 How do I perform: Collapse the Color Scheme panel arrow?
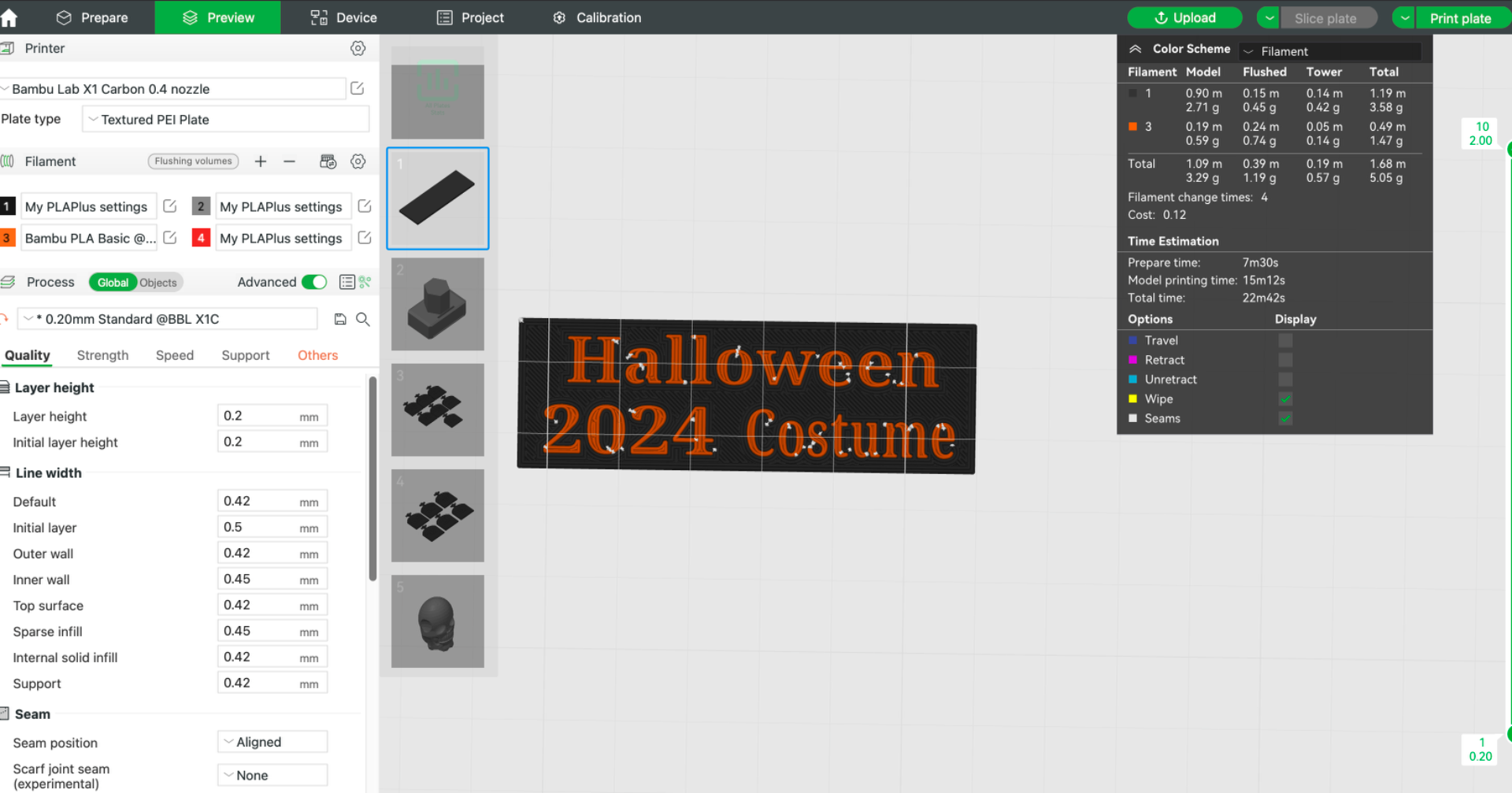(1135, 49)
